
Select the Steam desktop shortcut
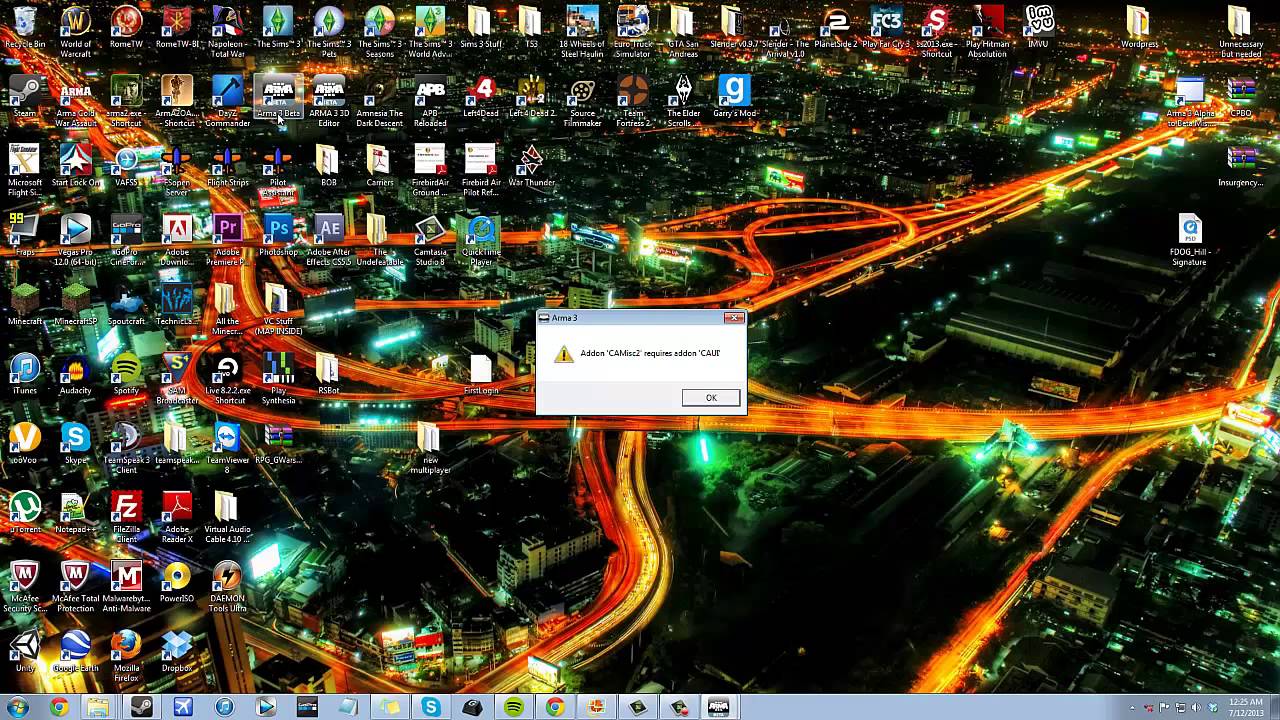tap(25, 97)
